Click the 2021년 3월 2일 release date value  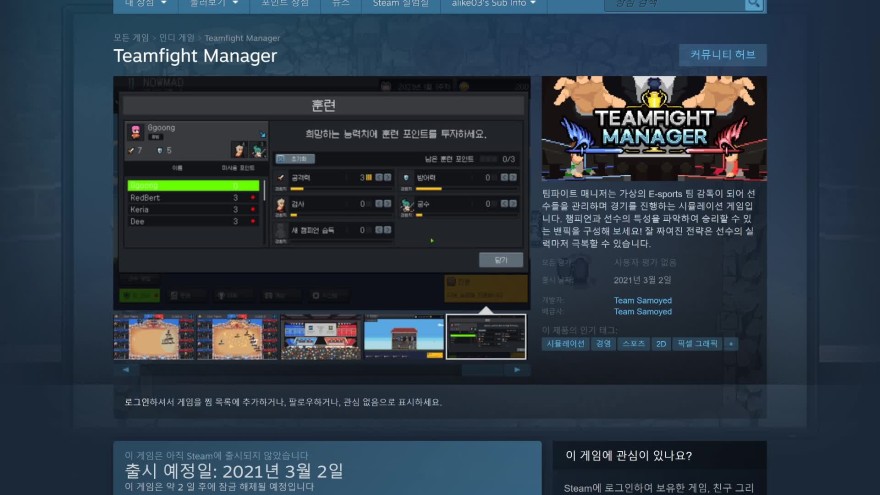[642, 279]
